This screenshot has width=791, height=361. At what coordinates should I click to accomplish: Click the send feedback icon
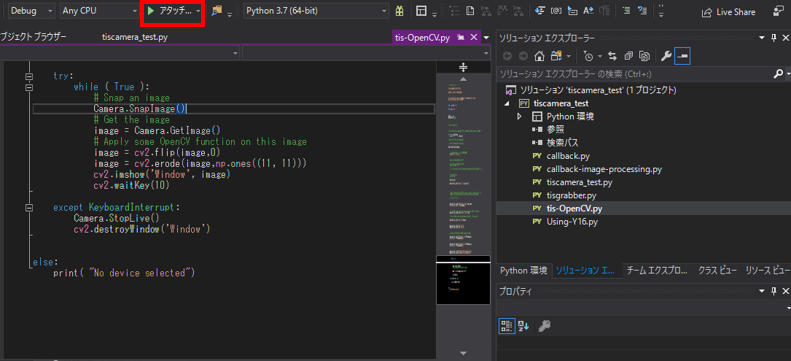pos(779,12)
